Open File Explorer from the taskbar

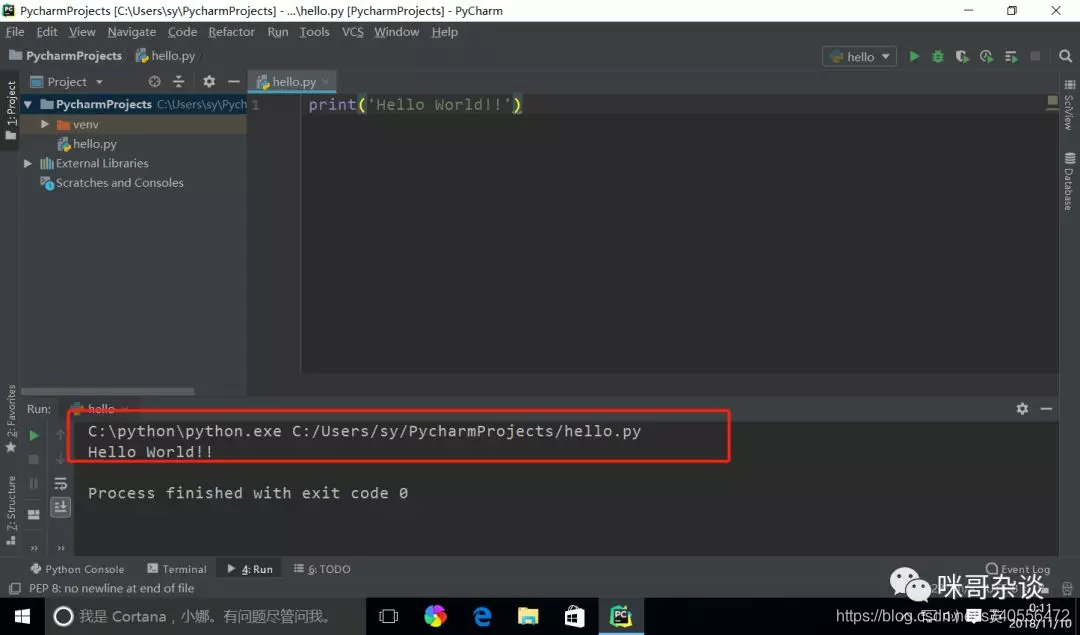click(x=528, y=616)
